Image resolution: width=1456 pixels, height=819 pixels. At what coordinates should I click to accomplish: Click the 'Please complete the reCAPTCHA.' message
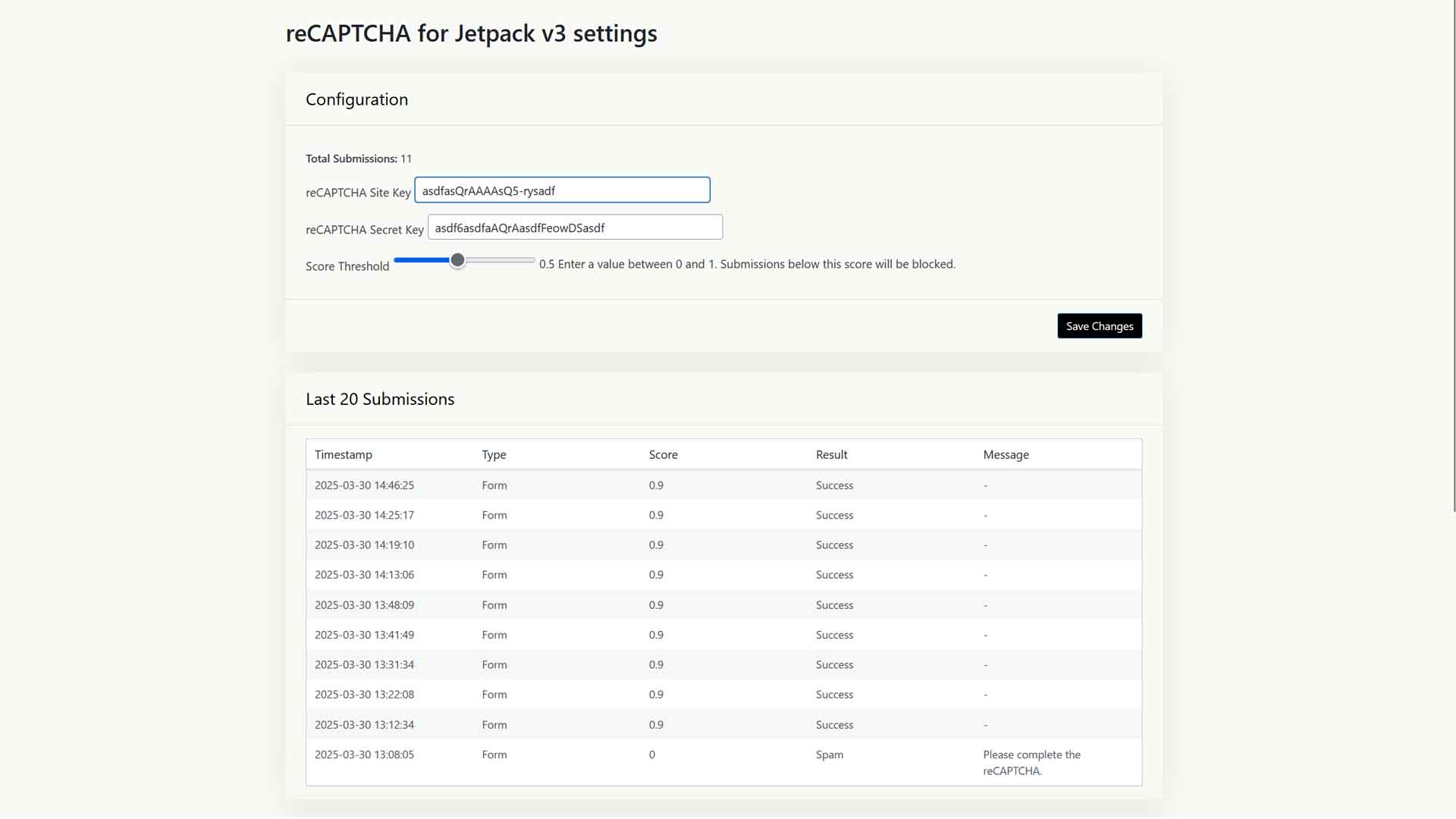pyautogui.click(x=1031, y=763)
